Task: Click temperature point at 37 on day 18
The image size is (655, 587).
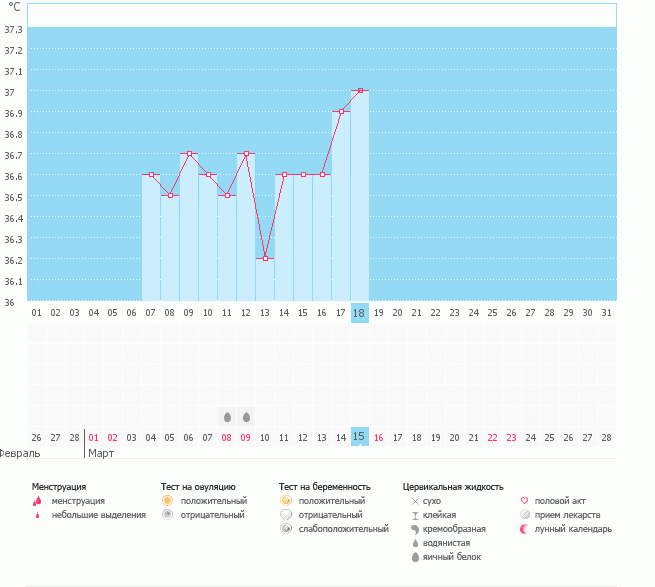Action: point(360,91)
